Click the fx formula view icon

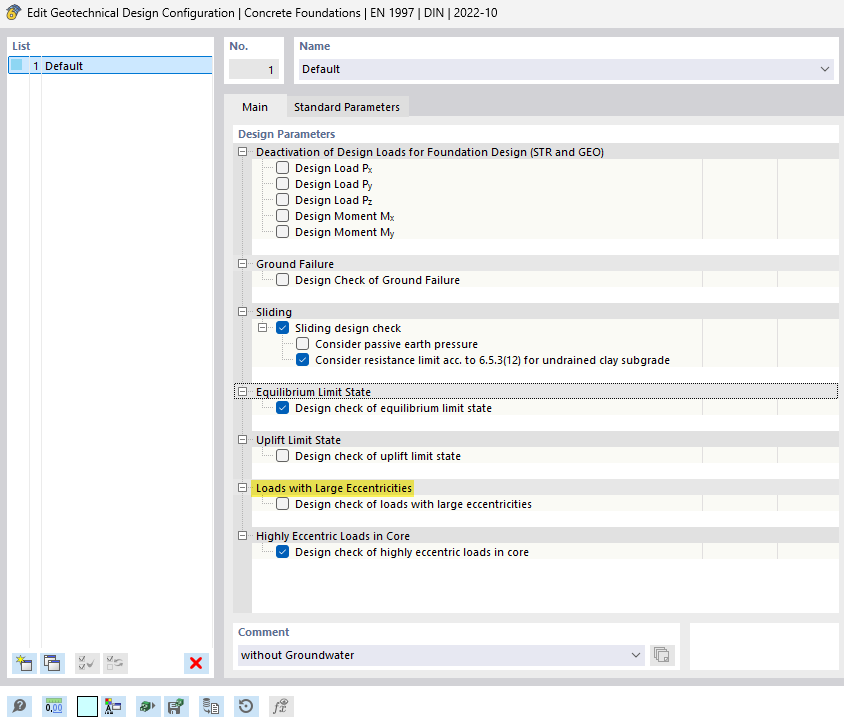tap(281, 706)
